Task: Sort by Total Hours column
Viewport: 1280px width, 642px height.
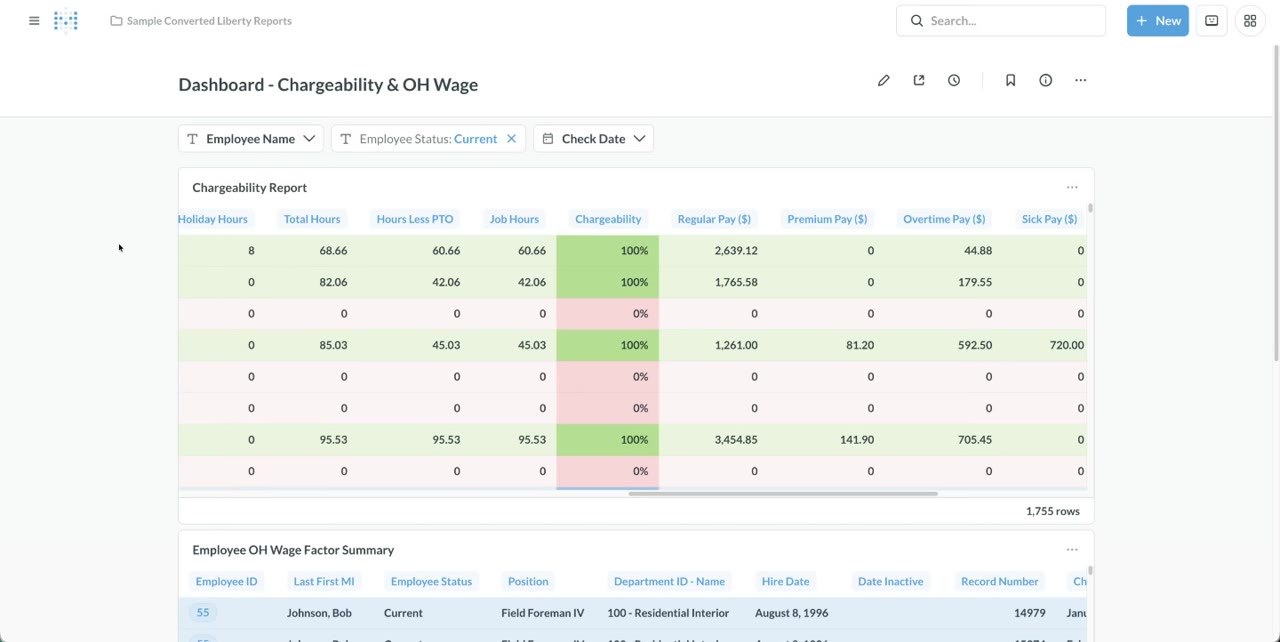Action: tap(312, 219)
